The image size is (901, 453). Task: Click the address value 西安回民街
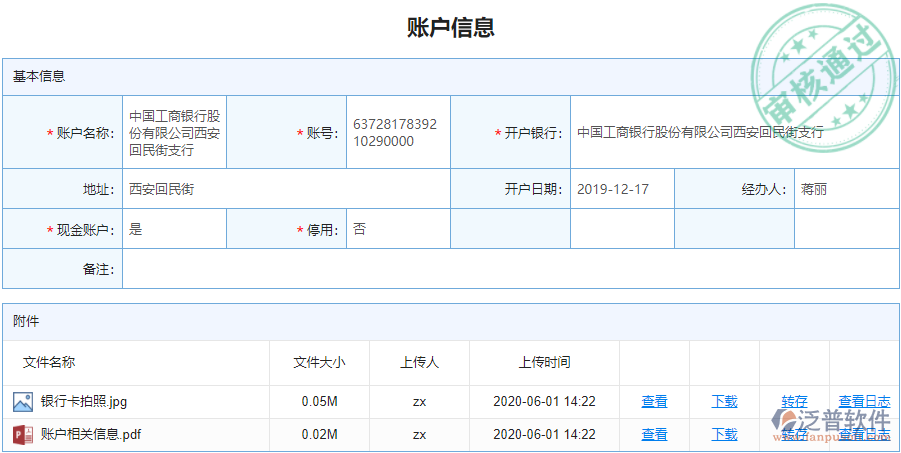(x=161, y=189)
